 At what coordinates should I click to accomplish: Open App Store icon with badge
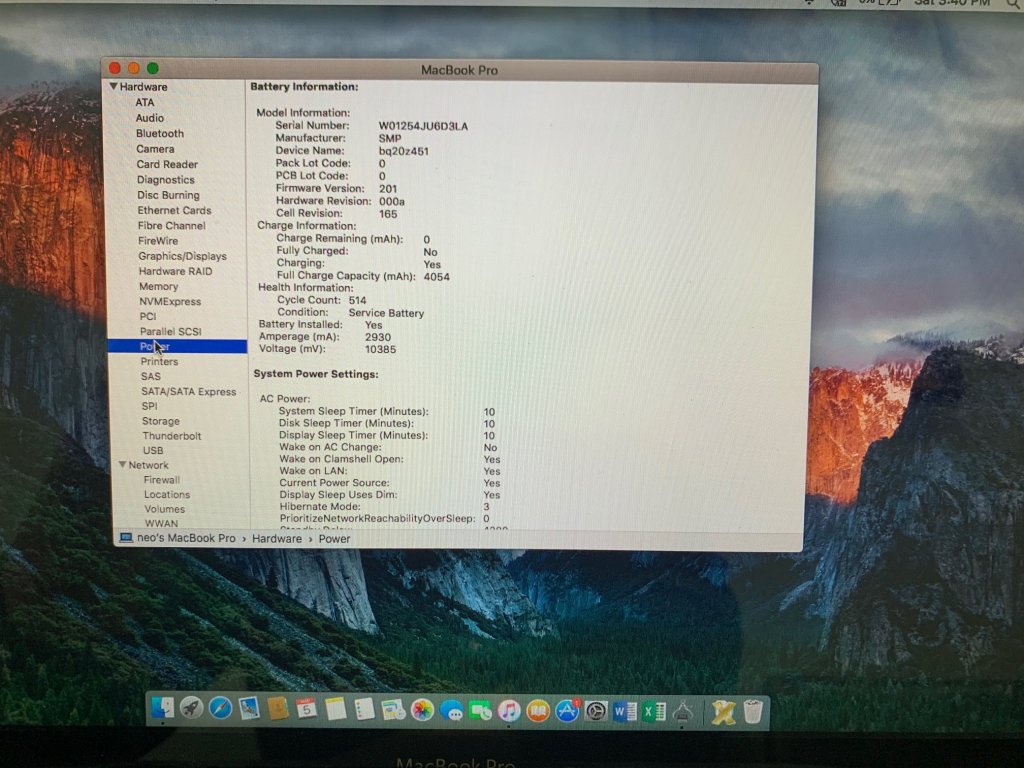pyautogui.click(x=567, y=711)
